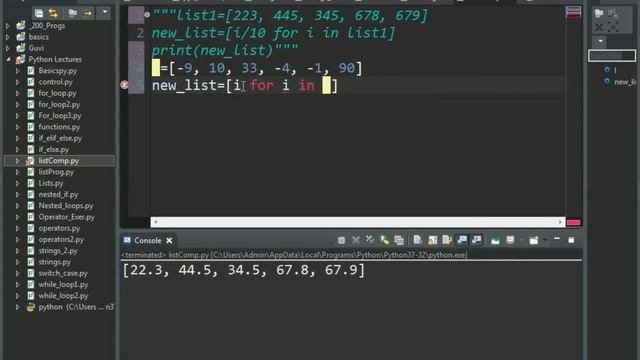The height and width of the screenshot is (360, 640).
Task: Select Operator_Exer.py in explorer
Action: (66, 217)
